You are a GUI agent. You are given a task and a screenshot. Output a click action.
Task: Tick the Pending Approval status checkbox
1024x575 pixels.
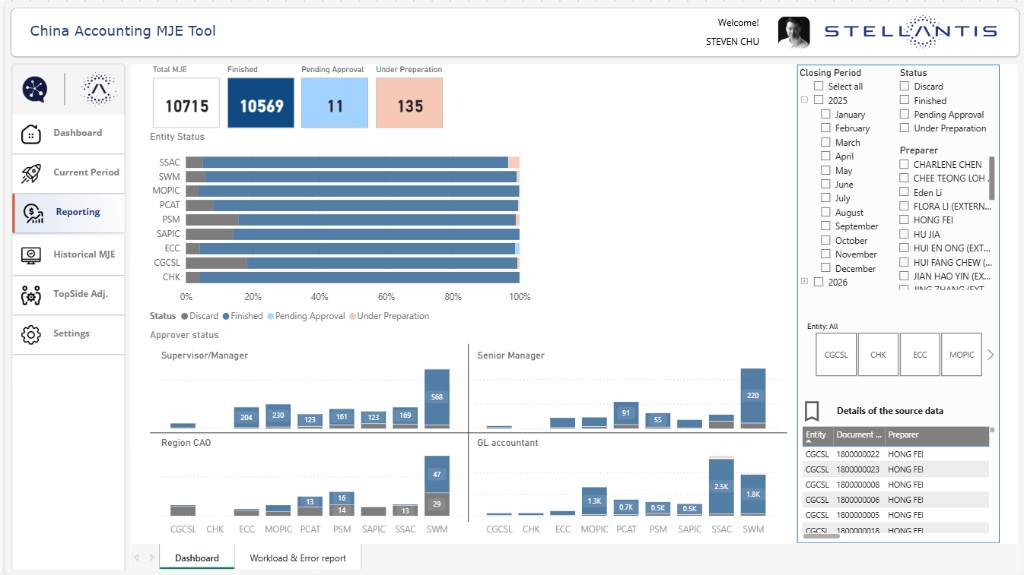click(904, 114)
